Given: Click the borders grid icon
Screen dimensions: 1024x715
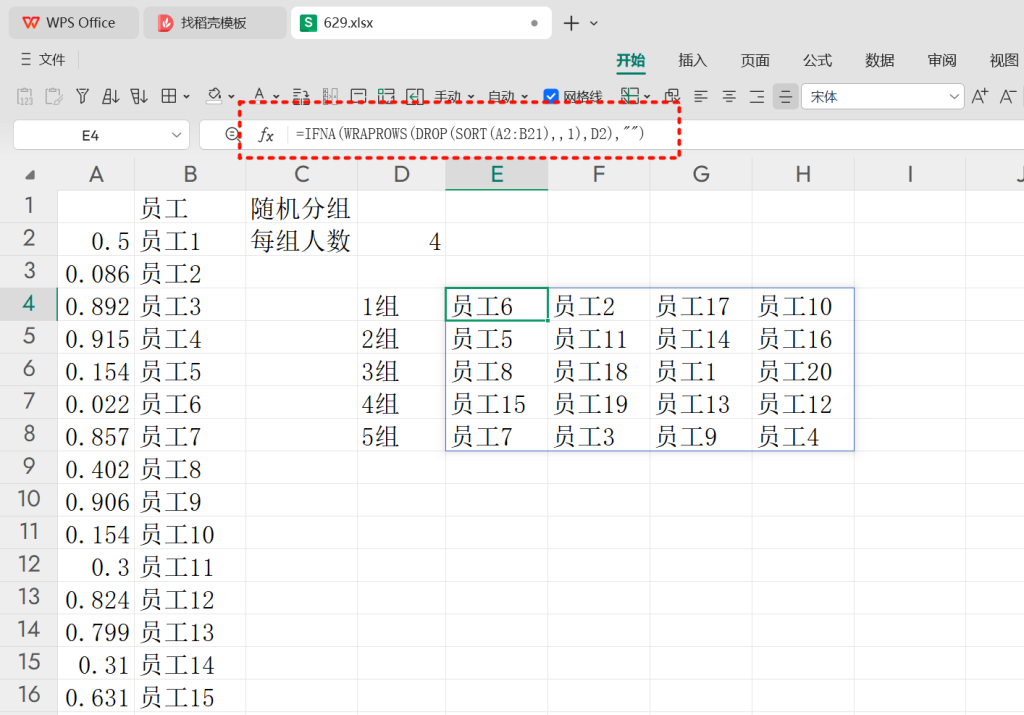Looking at the screenshot, I should click(x=168, y=97).
